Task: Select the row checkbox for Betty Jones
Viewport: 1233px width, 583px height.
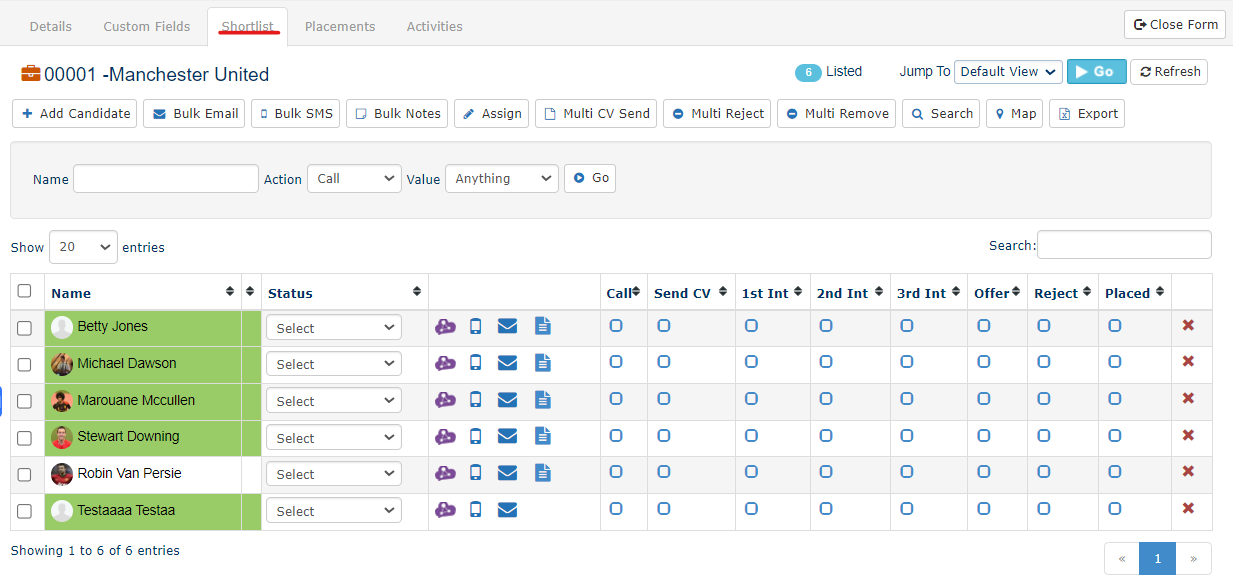Action: click(25, 328)
